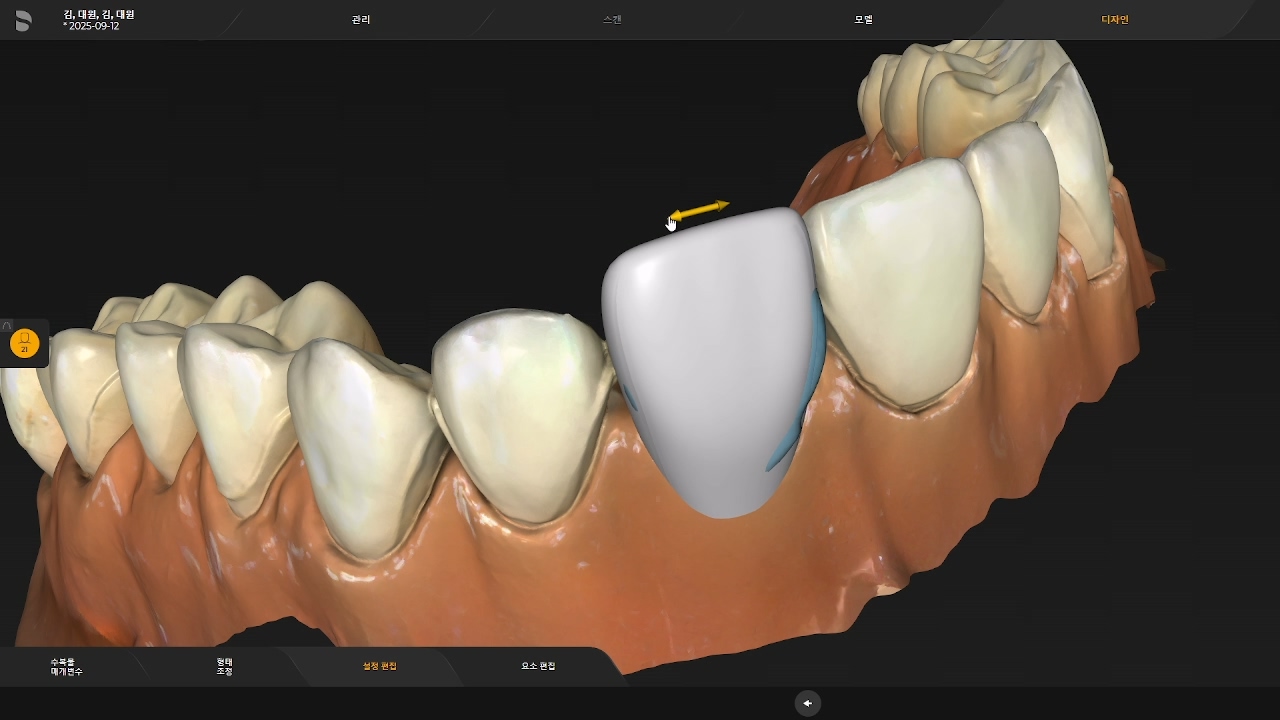Select the 디자인 tab
This screenshot has width=1280, height=720.
pos(1114,20)
